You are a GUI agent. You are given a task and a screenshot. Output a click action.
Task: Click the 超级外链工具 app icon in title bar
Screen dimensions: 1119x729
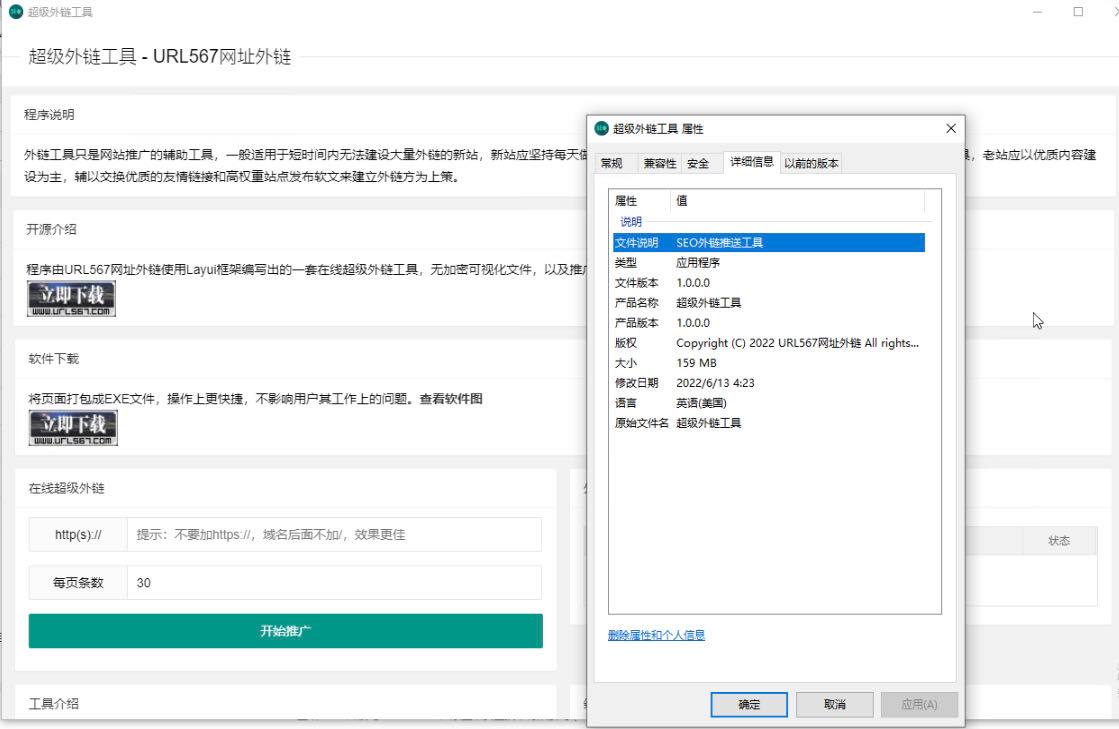[x=16, y=12]
